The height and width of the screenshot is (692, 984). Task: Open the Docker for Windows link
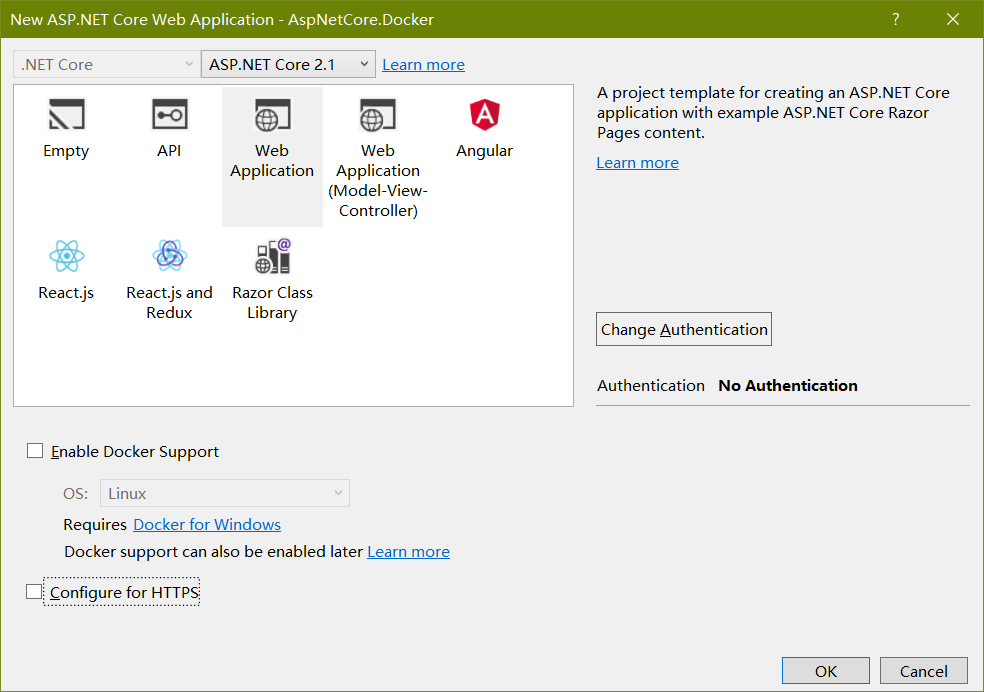(206, 524)
